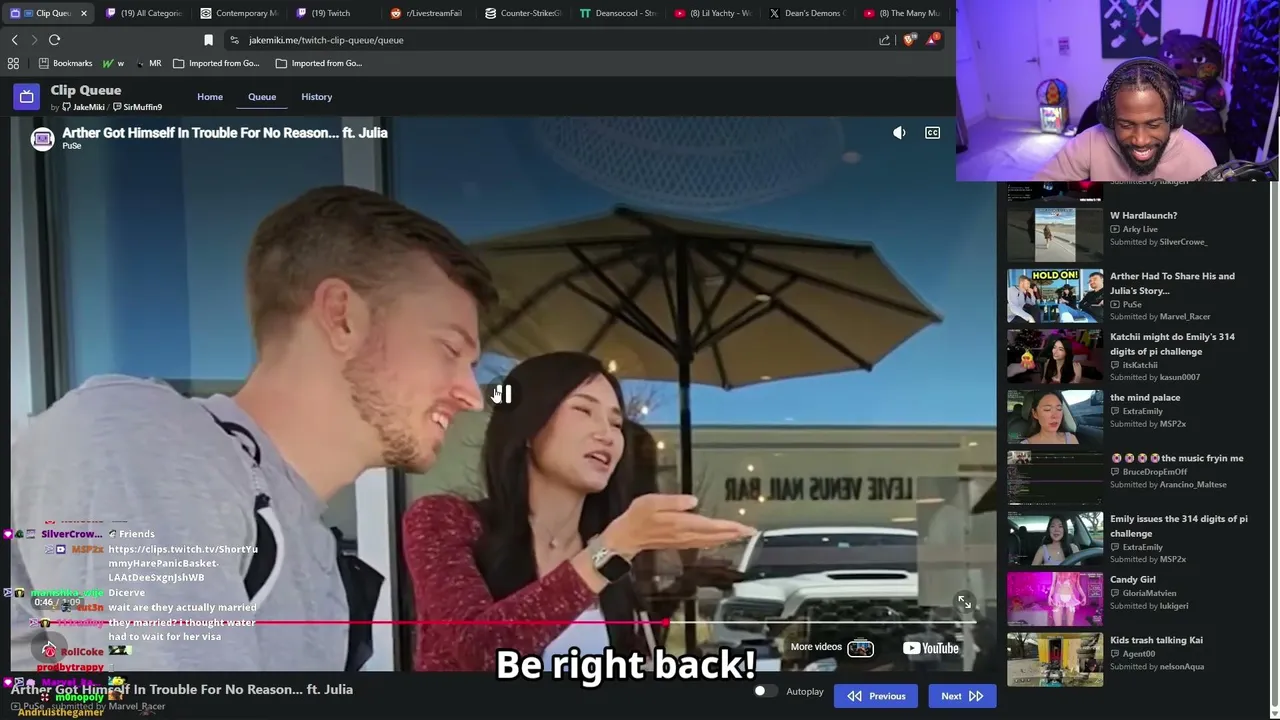Open the SirMuffin9 author link
This screenshot has height=720, width=1280.
click(143, 107)
